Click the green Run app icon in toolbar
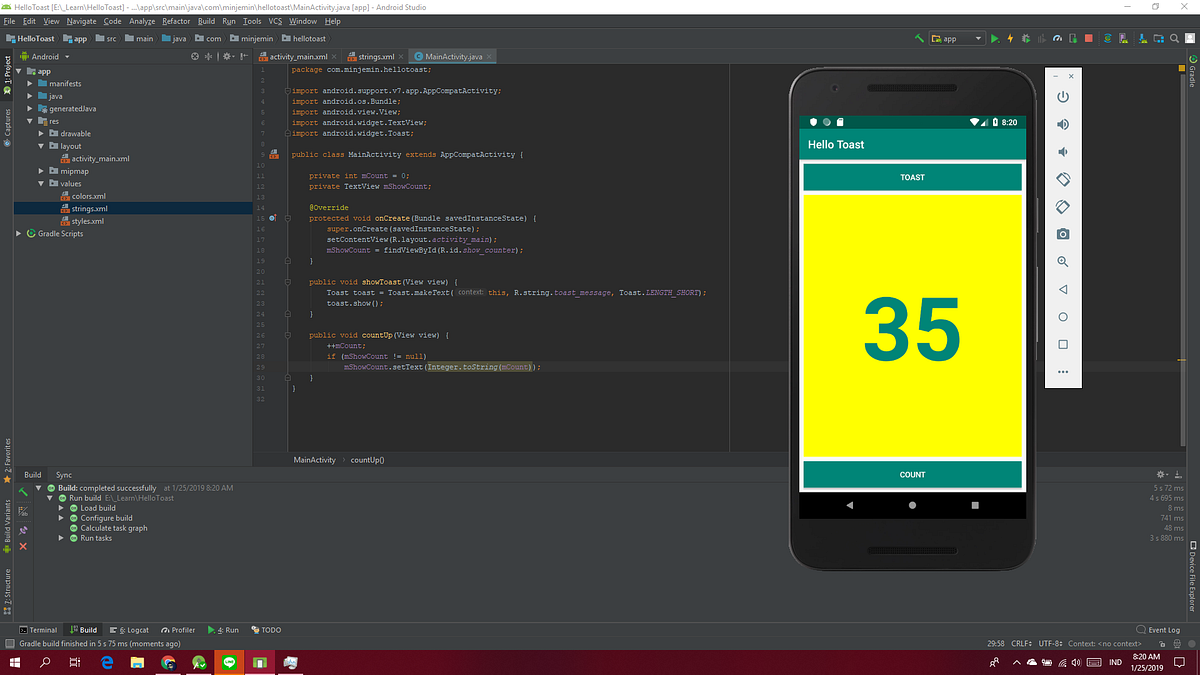The height and width of the screenshot is (675, 1200). coord(994,39)
